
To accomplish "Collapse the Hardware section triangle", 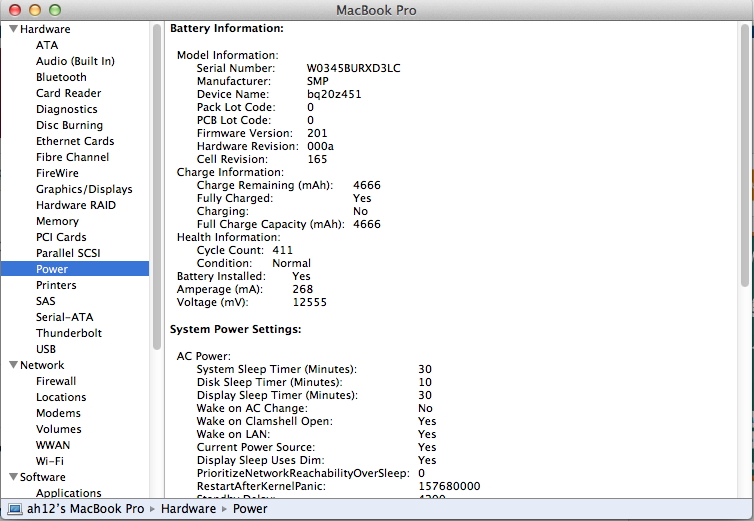I will 12,29.
